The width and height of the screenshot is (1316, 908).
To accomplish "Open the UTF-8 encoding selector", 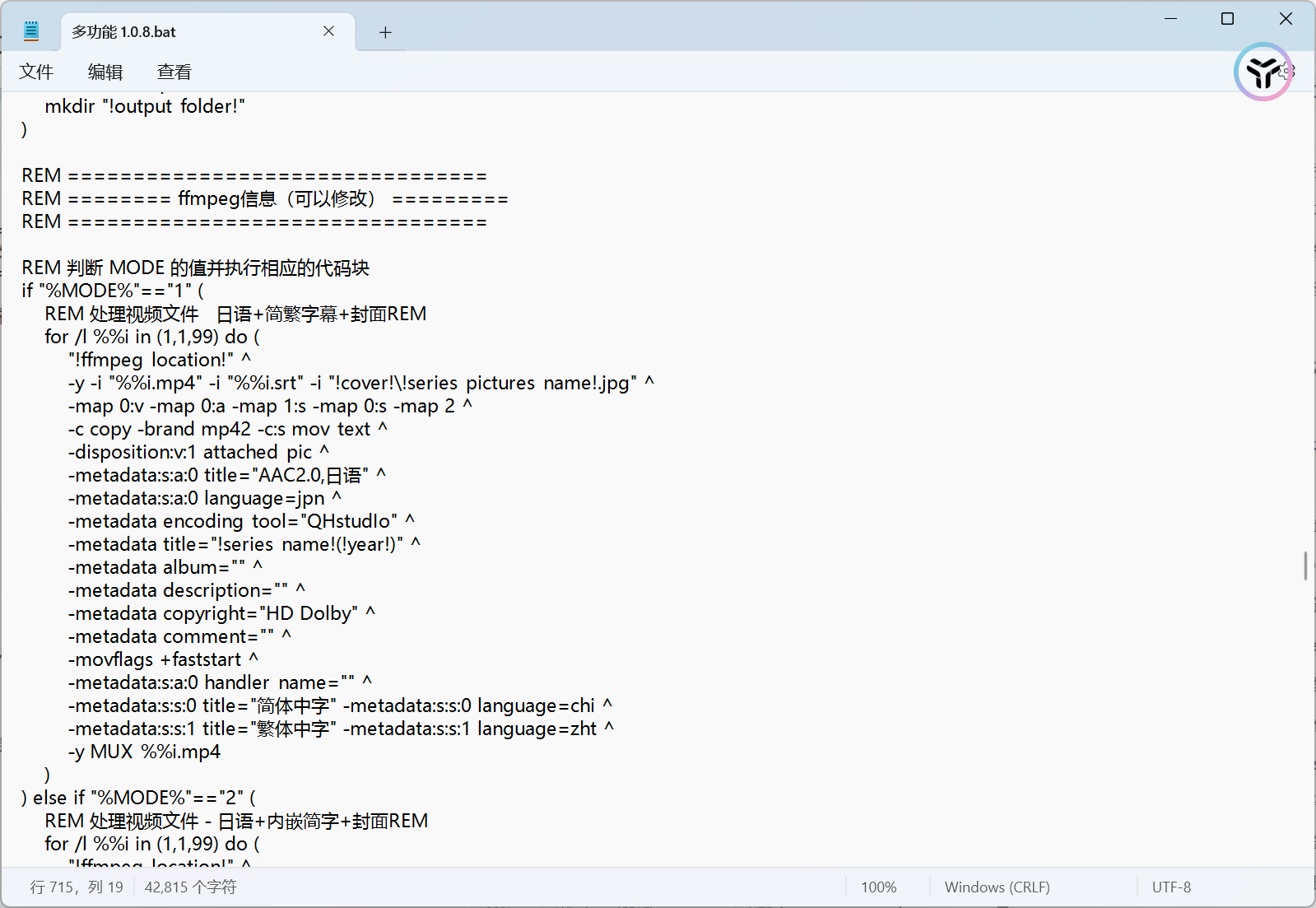I will [x=1171, y=887].
